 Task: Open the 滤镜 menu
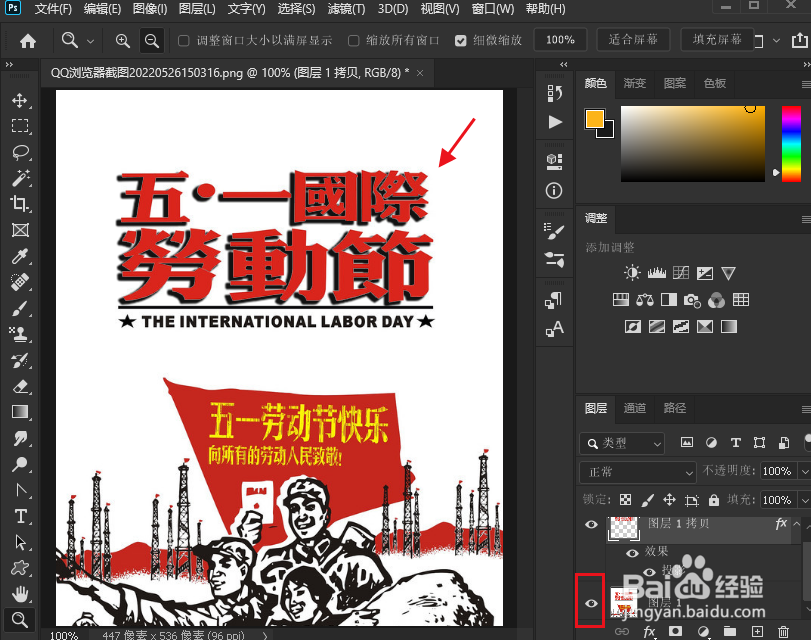346,9
